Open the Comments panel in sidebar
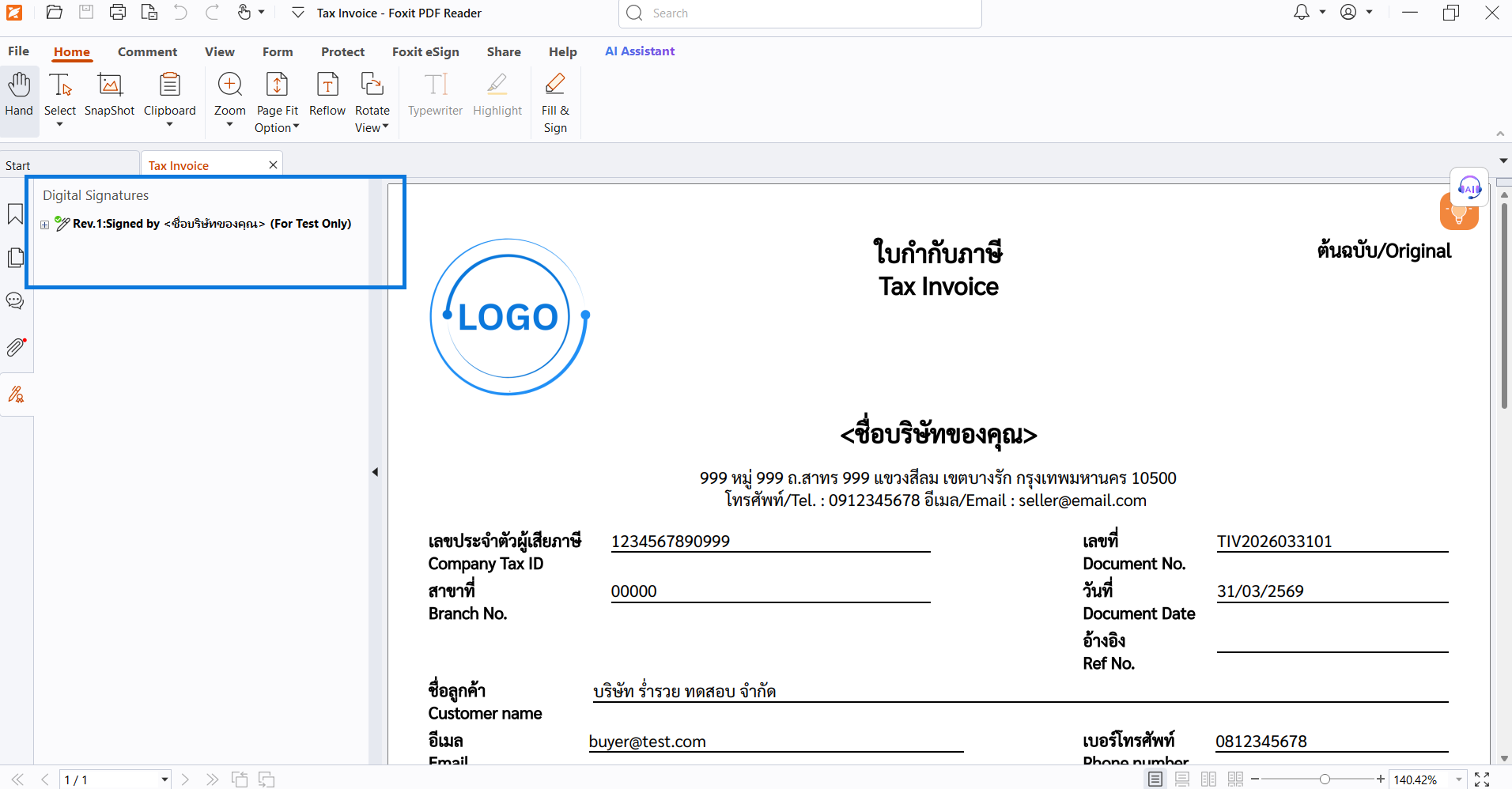 pos(15,301)
